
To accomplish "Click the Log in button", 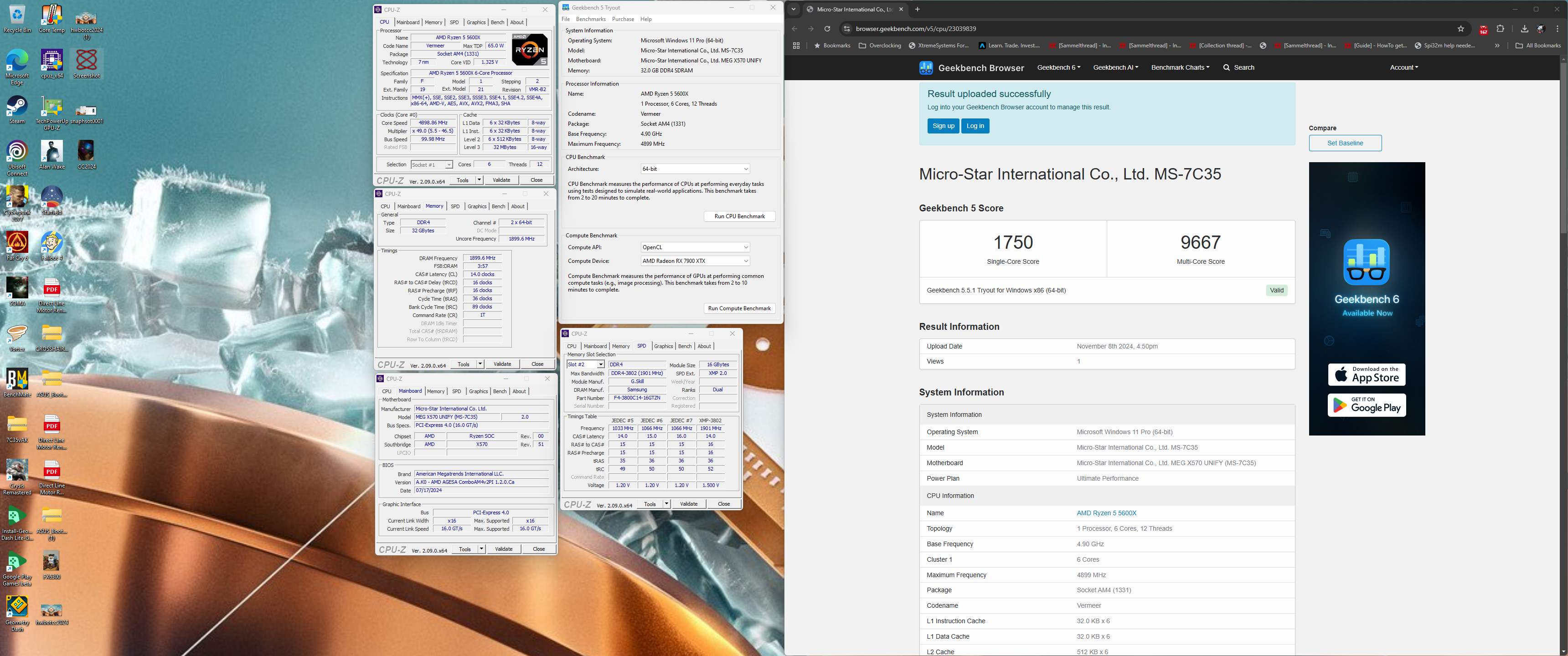I will click(975, 126).
